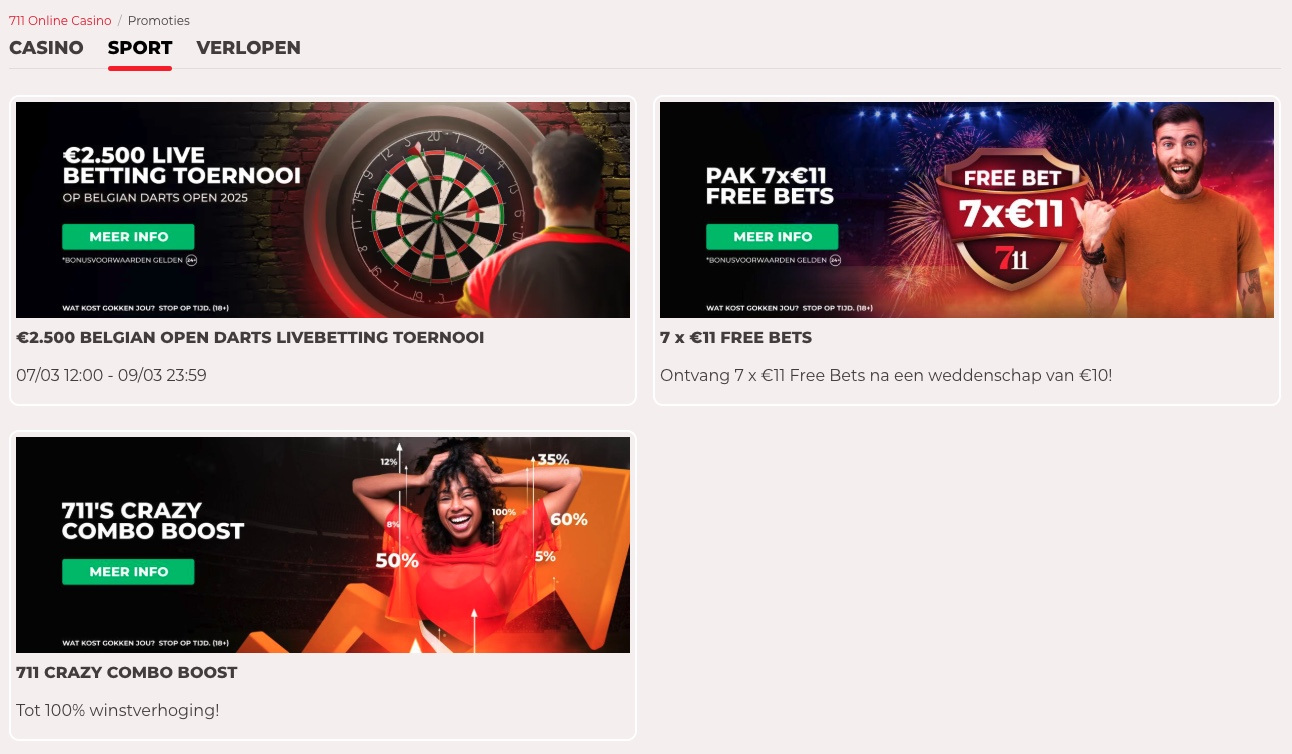Open the 711 CRAZY COMBO BOOST title

pyautogui.click(x=127, y=673)
